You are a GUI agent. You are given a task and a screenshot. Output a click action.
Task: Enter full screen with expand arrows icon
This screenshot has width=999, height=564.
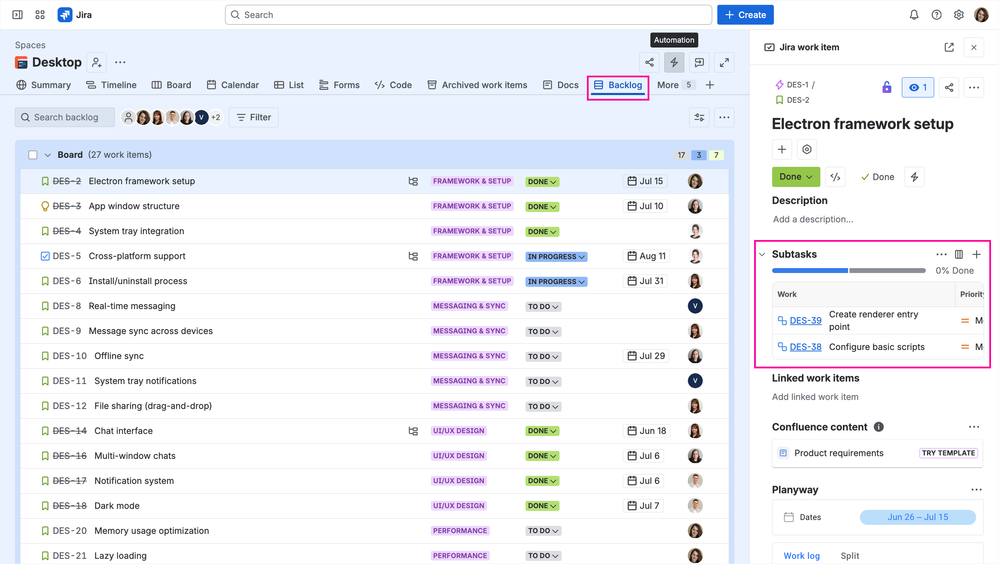click(724, 62)
